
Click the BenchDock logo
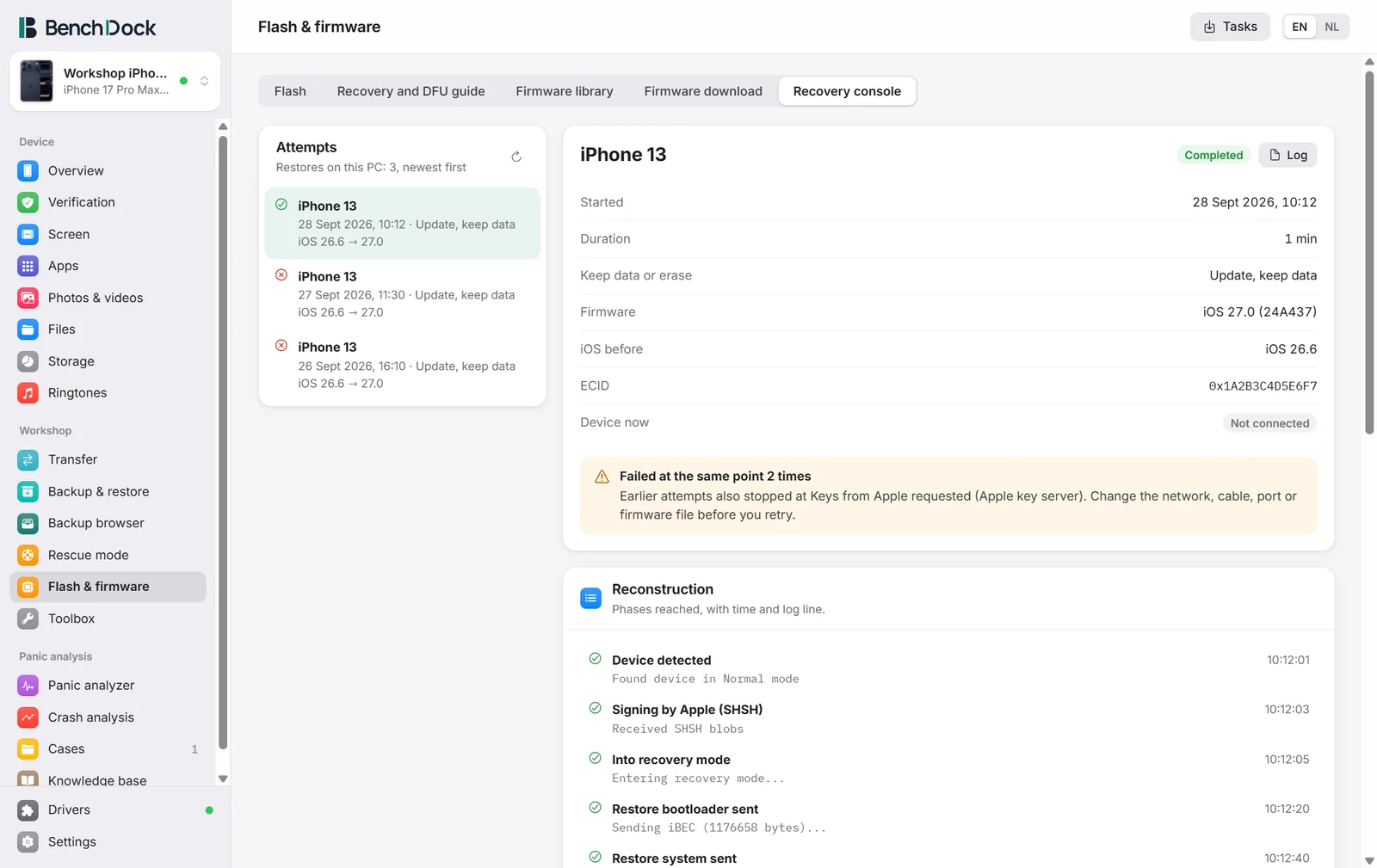pos(87,28)
